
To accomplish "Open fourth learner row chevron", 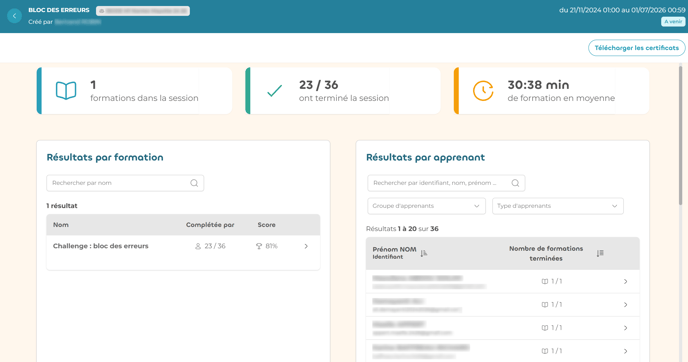I will [x=626, y=351].
